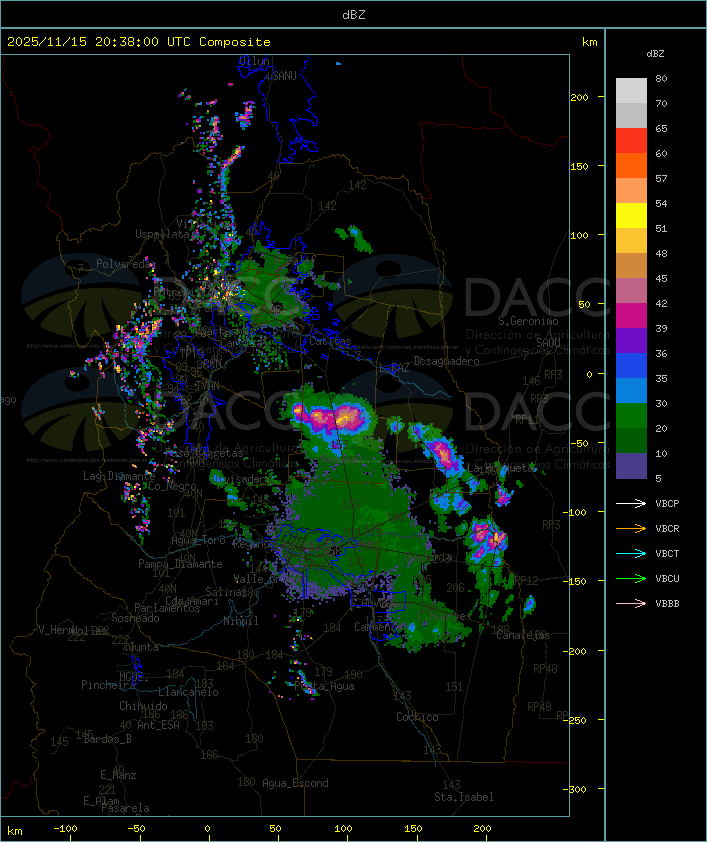Click the Bardas_B place label
Screen dimensions: 707x842
point(107,739)
